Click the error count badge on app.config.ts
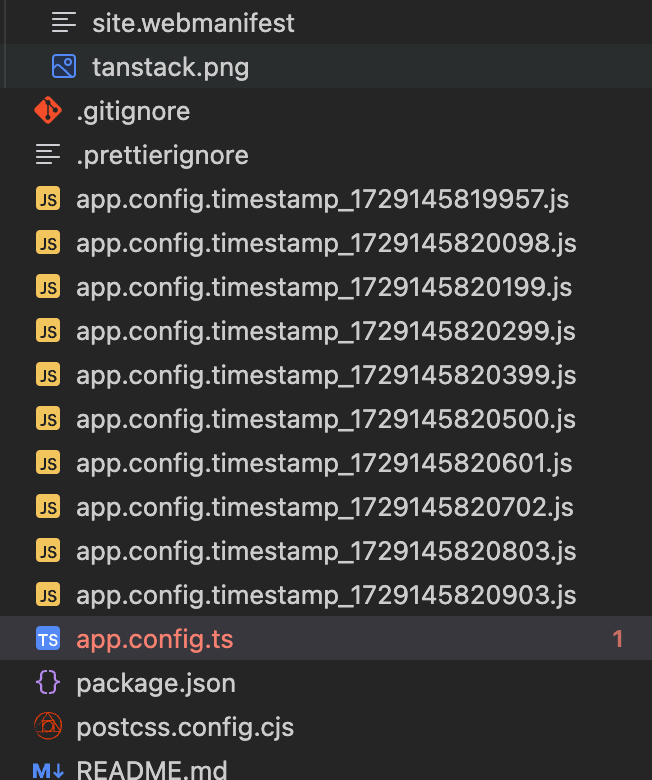This screenshot has height=780, width=652. click(x=618, y=639)
